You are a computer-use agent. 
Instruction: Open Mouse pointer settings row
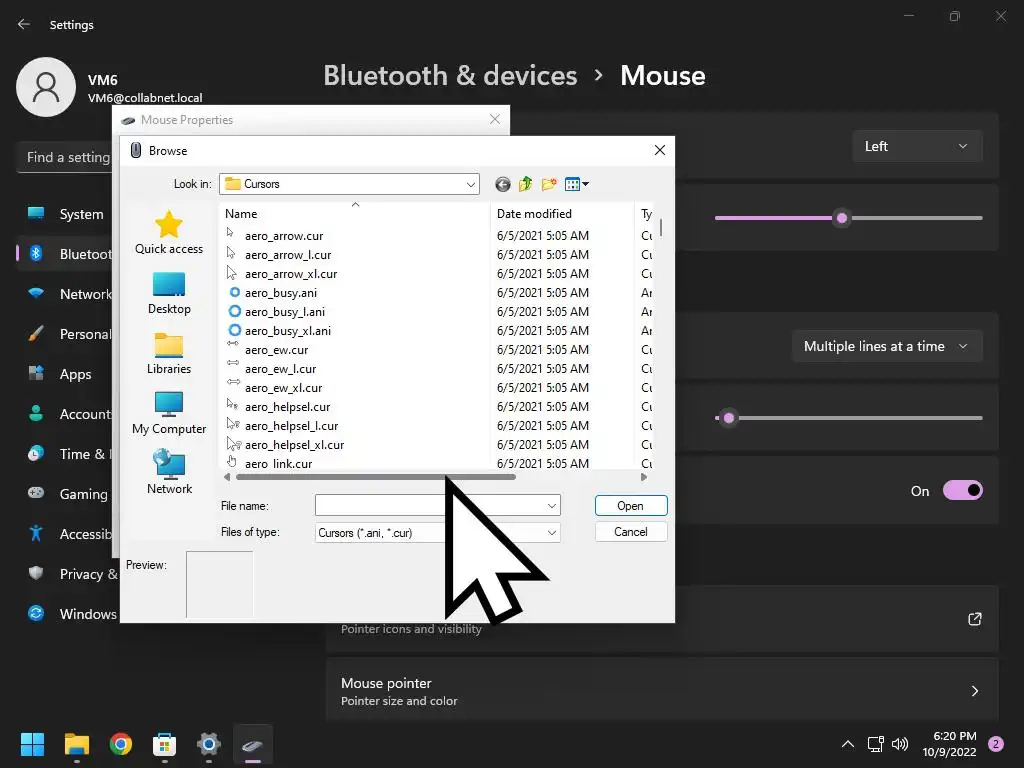662,691
